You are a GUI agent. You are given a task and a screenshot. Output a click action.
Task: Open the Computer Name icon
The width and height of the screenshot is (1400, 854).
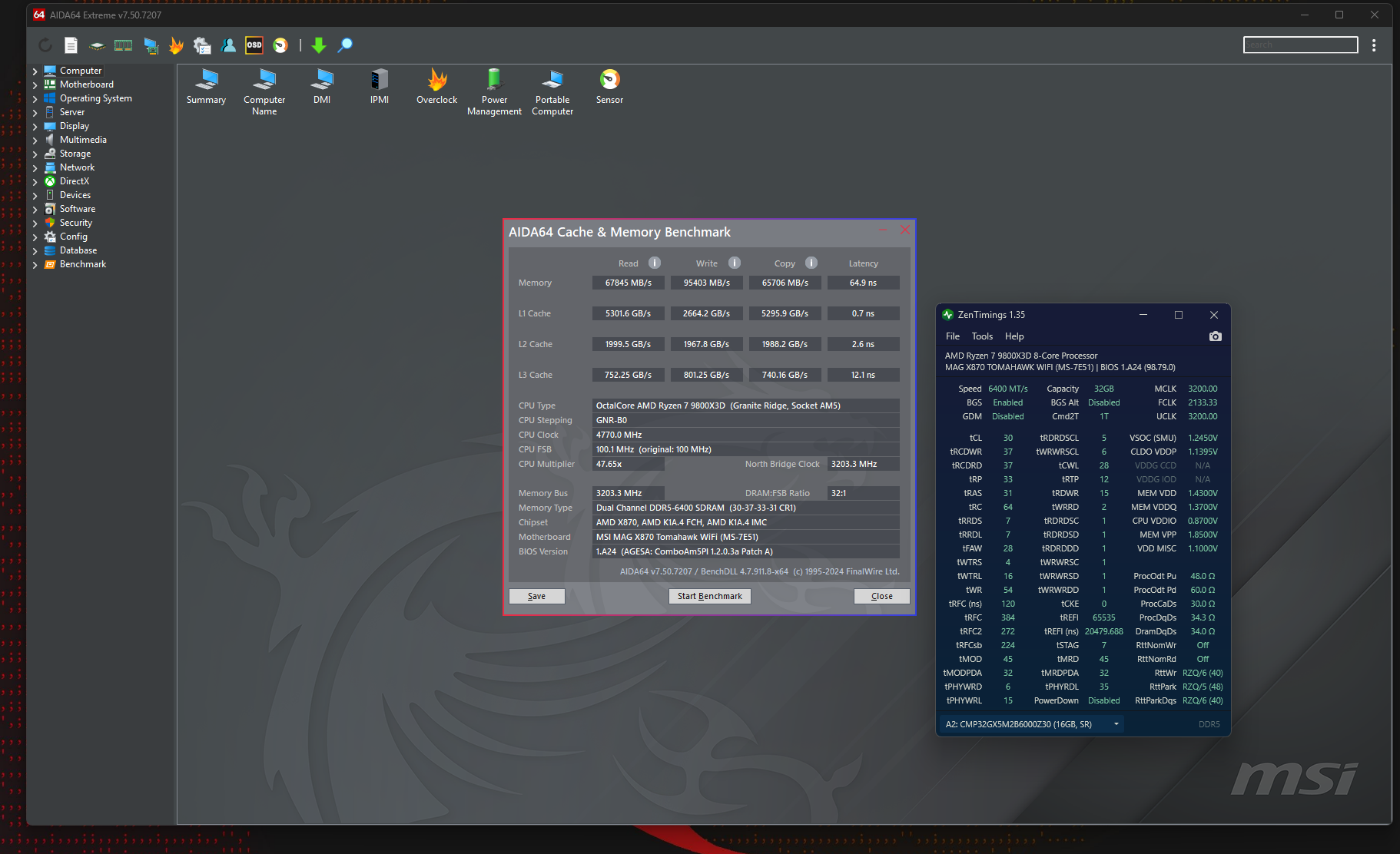[264, 92]
